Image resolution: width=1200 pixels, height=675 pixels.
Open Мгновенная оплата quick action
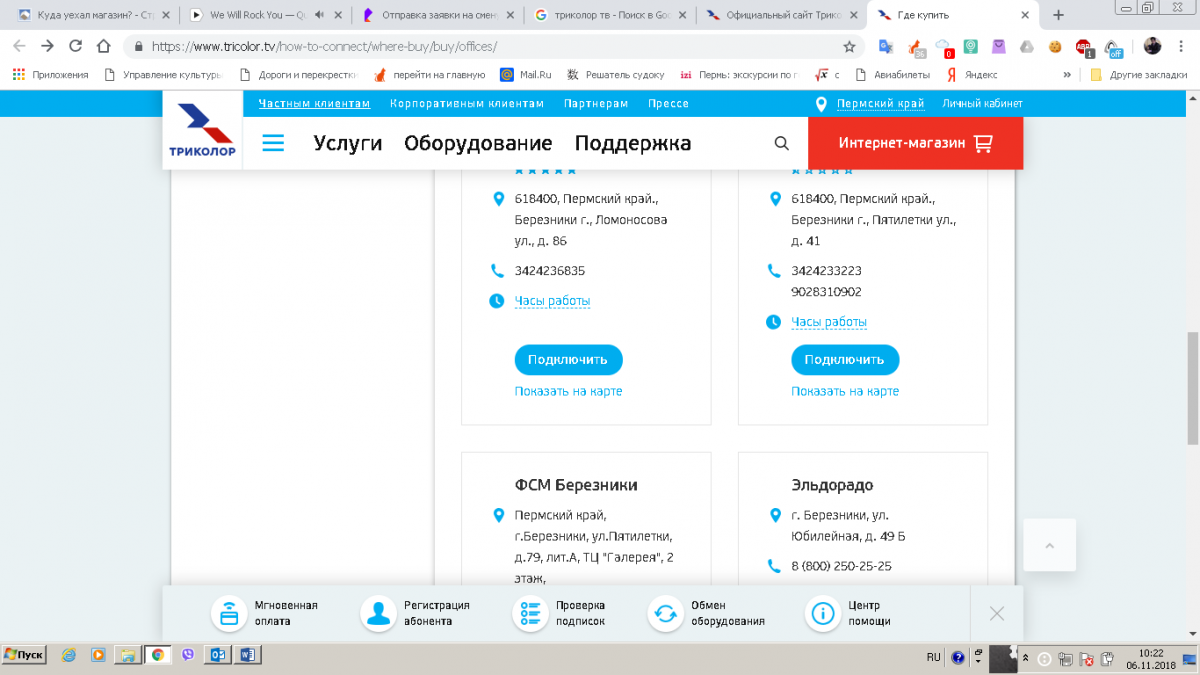[x=230, y=613]
